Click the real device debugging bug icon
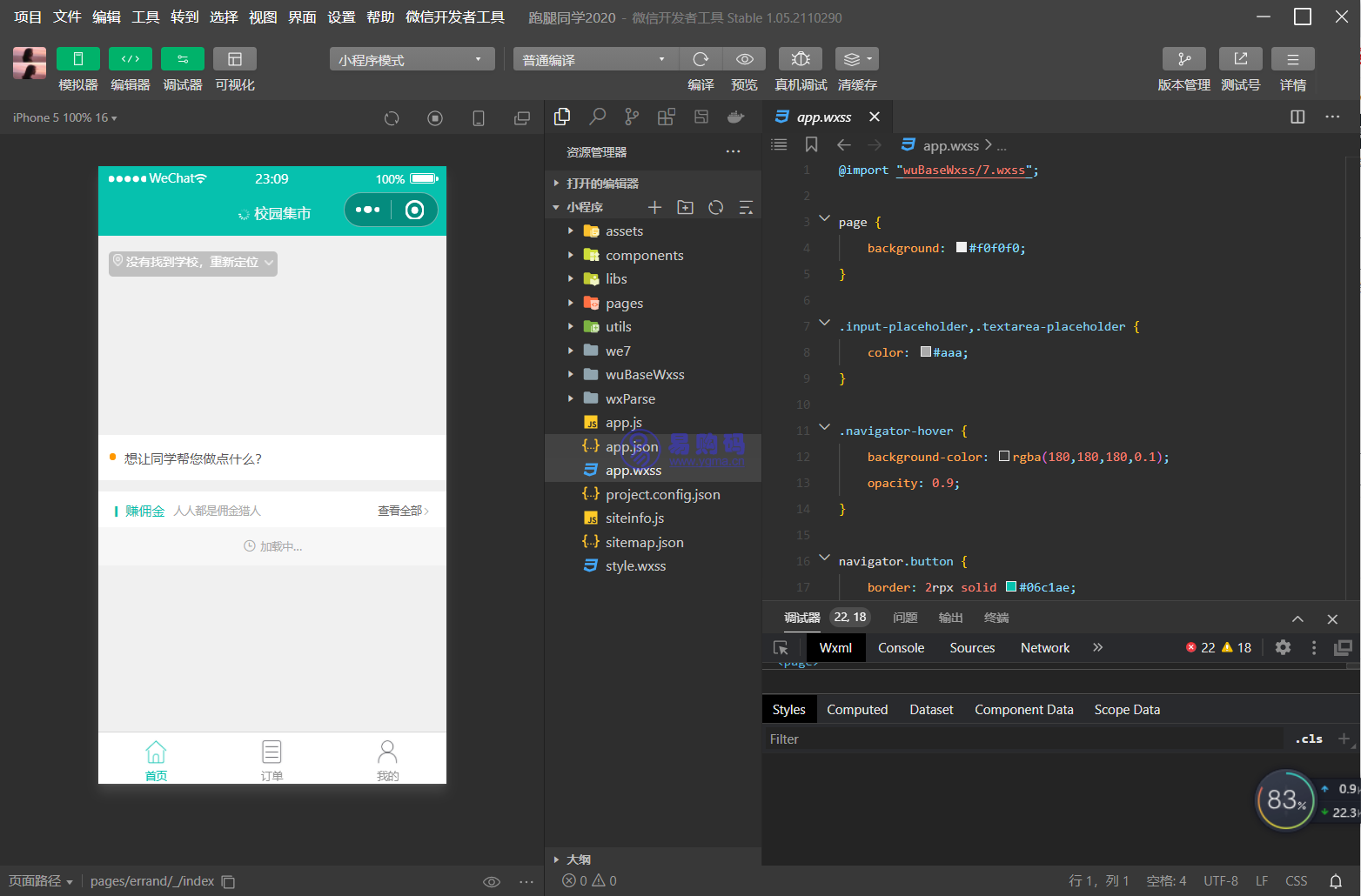The height and width of the screenshot is (896, 1361). point(801,59)
